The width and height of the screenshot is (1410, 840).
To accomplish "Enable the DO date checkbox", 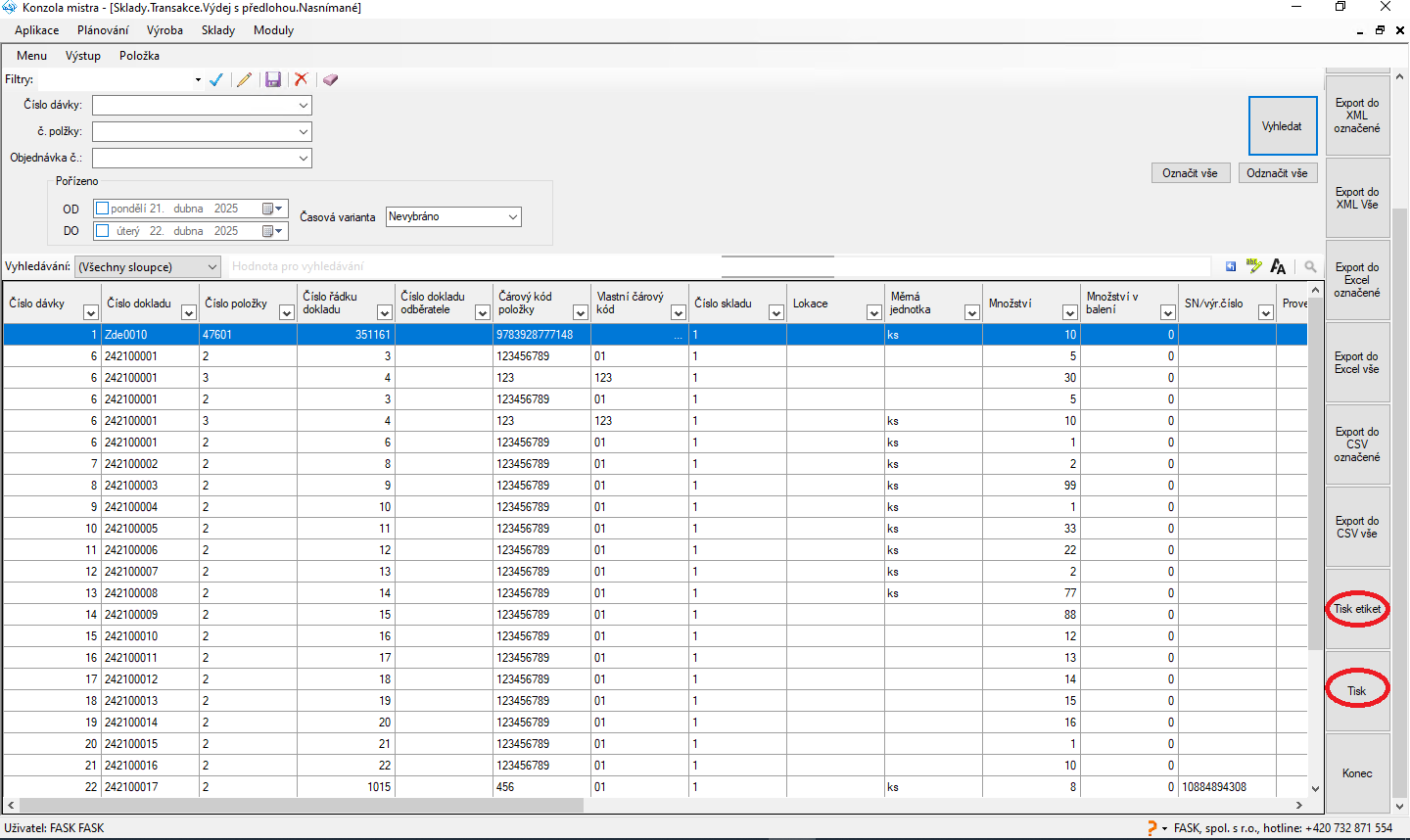I will 102,231.
